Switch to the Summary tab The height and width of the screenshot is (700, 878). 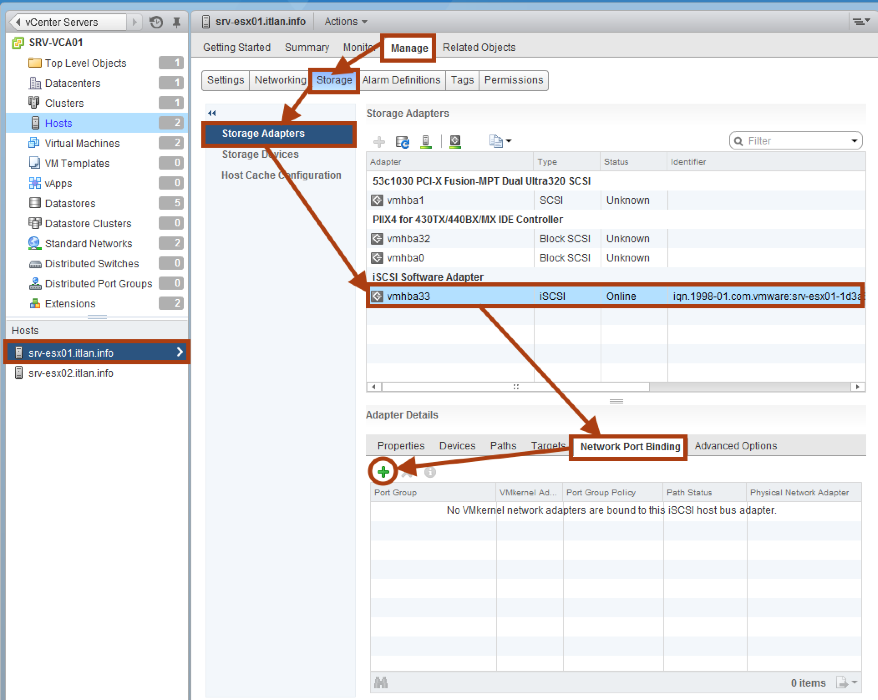[x=307, y=47]
